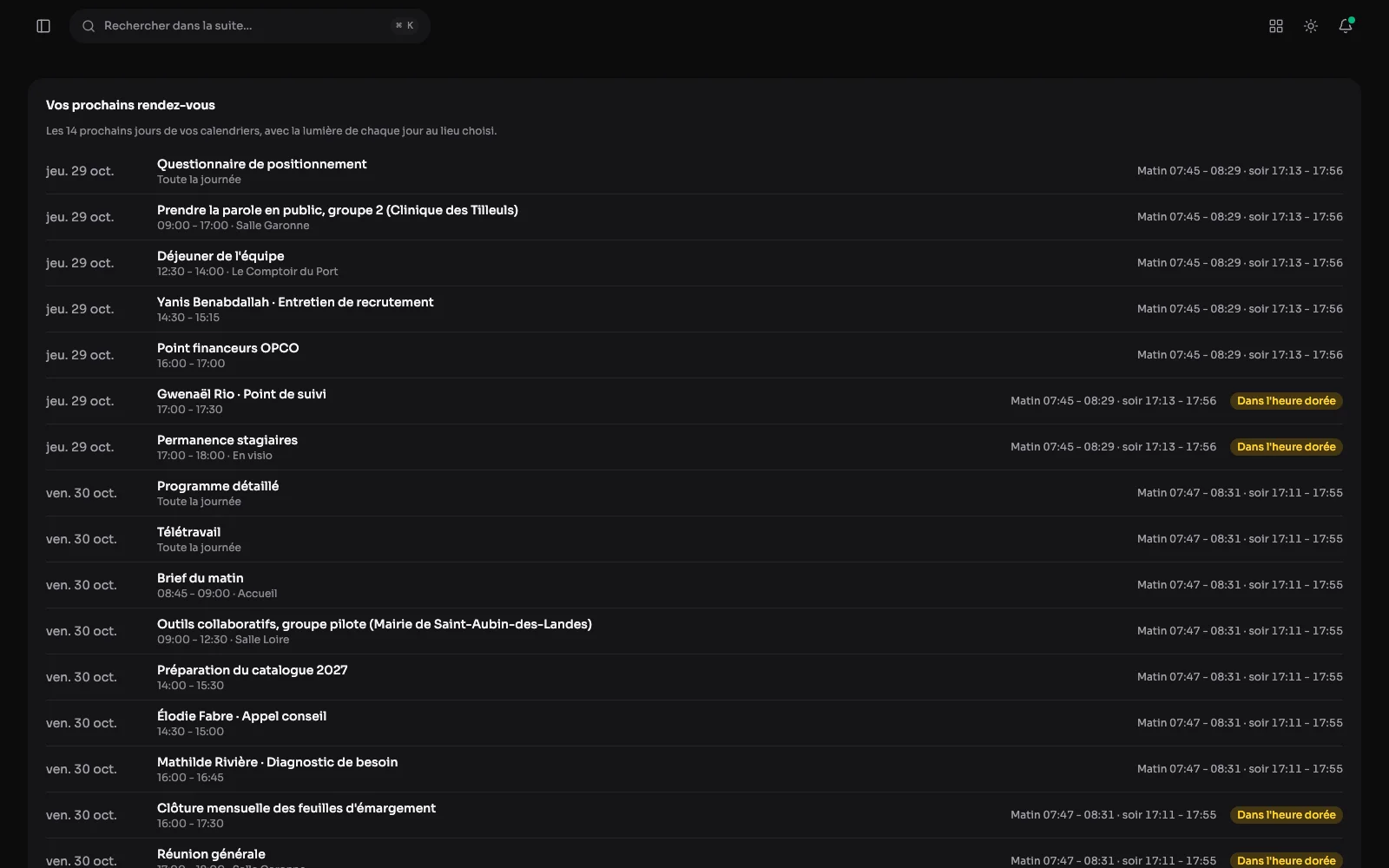Viewport: 1389px width, 868px height.
Task: Select 'Déjeuner de l'équipe' appointment
Action: 694,263
